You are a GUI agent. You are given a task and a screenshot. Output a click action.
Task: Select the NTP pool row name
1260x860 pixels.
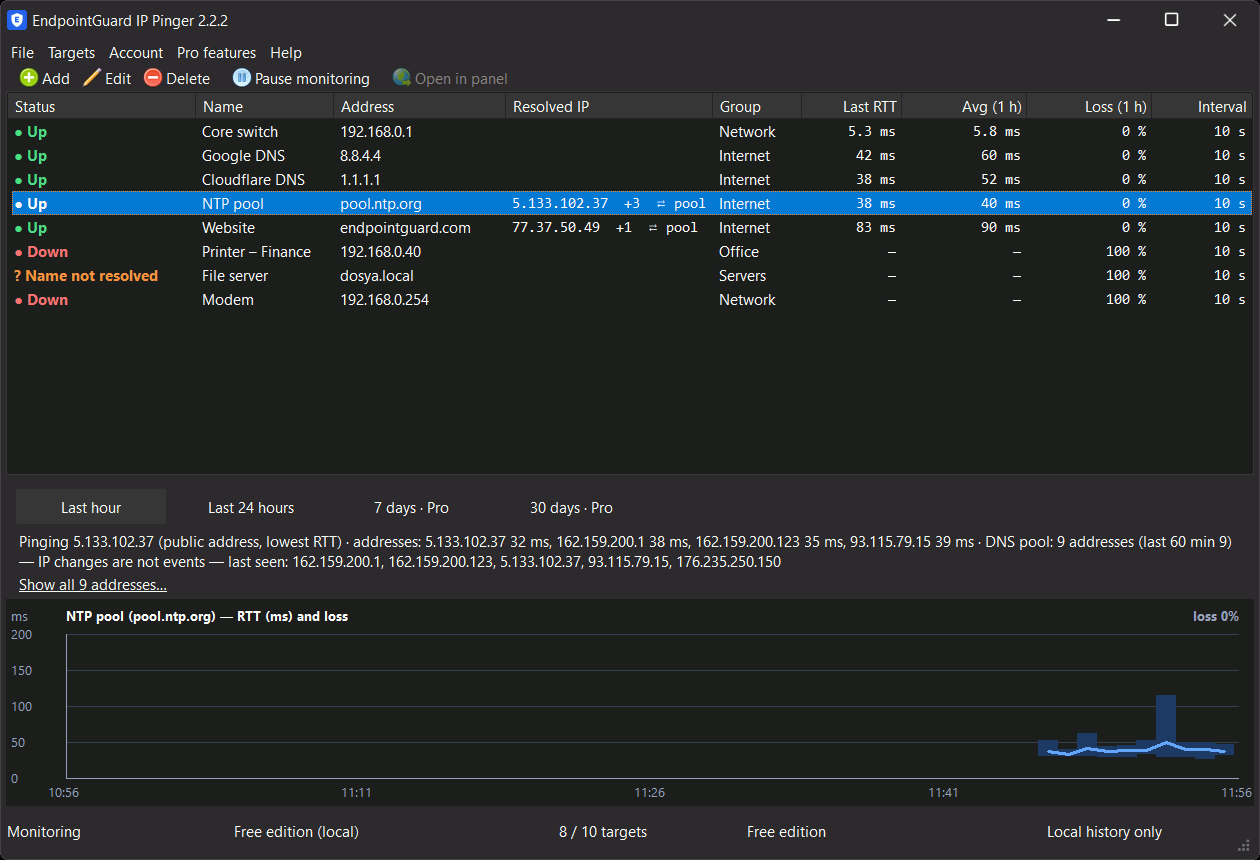coord(231,204)
